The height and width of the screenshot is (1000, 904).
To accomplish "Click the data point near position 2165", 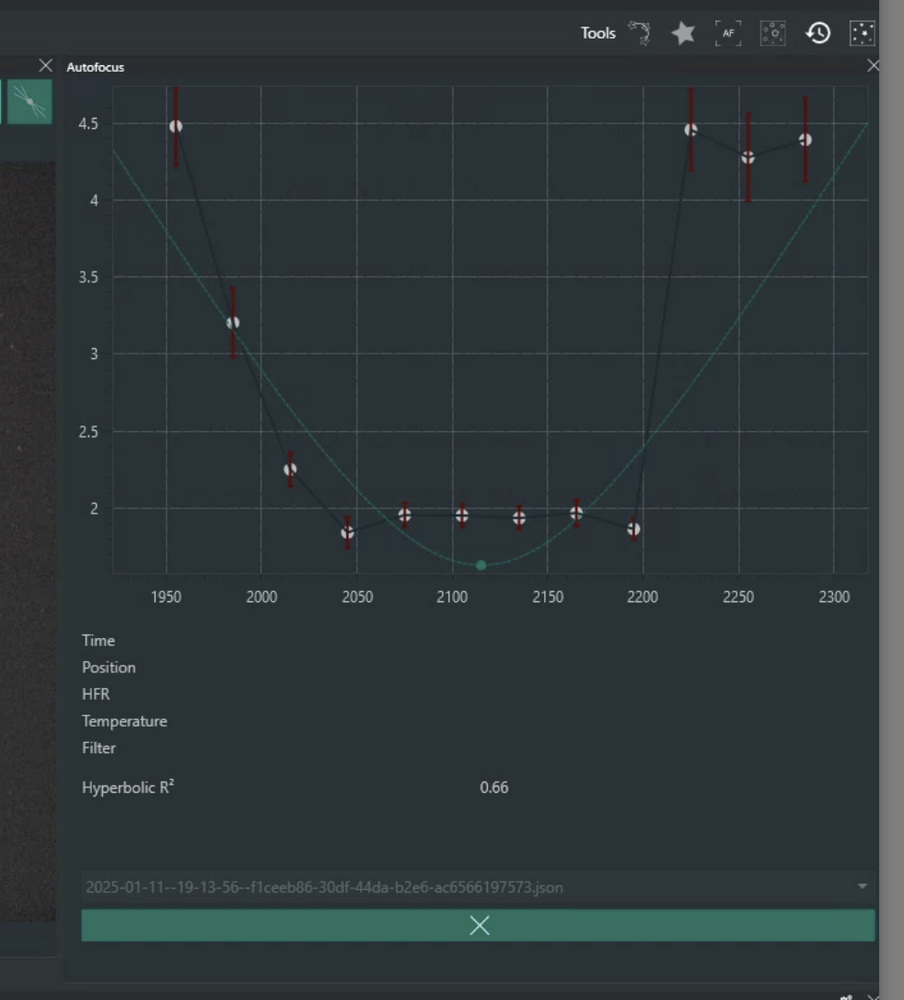I will click(576, 513).
